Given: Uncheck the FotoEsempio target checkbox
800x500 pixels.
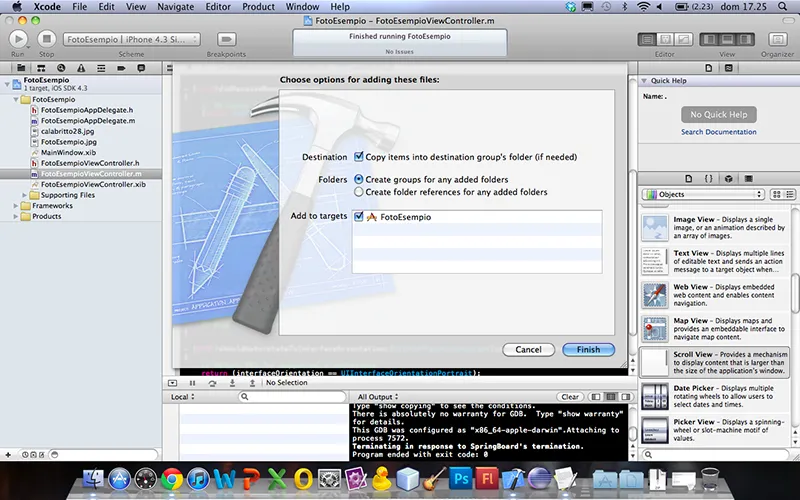Looking at the screenshot, I should (359, 216).
